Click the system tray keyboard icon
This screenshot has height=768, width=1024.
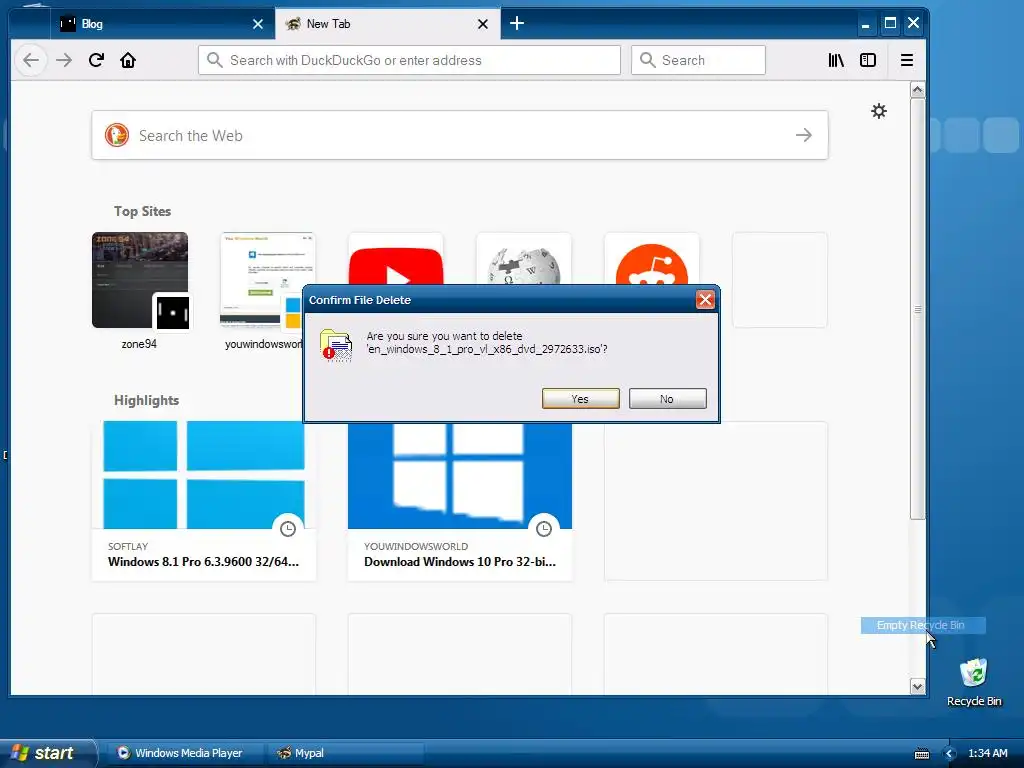[921, 754]
